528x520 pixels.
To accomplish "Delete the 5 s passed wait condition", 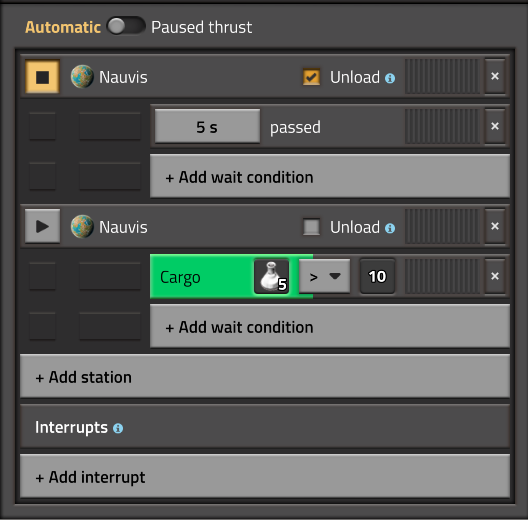I will click(495, 126).
